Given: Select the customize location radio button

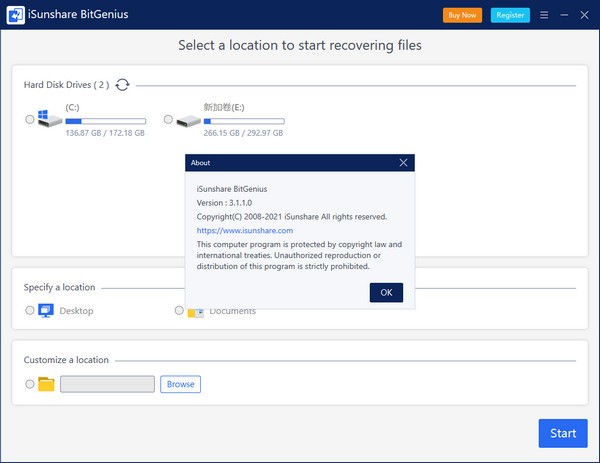Looking at the screenshot, I should click(29, 384).
